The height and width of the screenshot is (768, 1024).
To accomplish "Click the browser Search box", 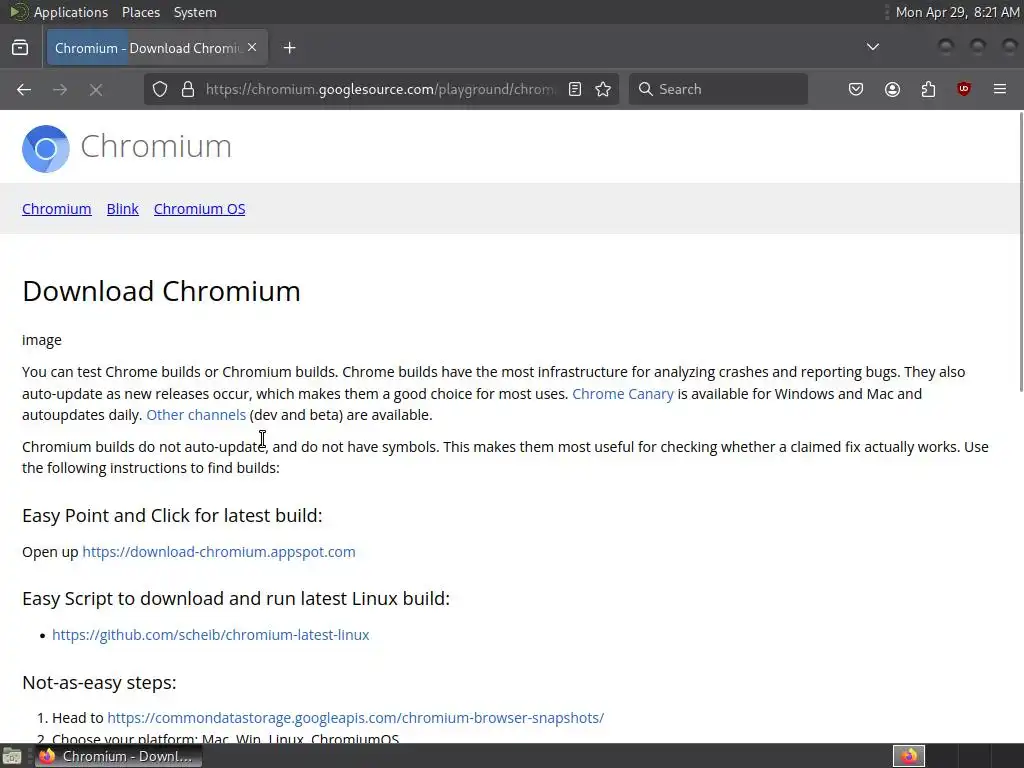I will [718, 89].
